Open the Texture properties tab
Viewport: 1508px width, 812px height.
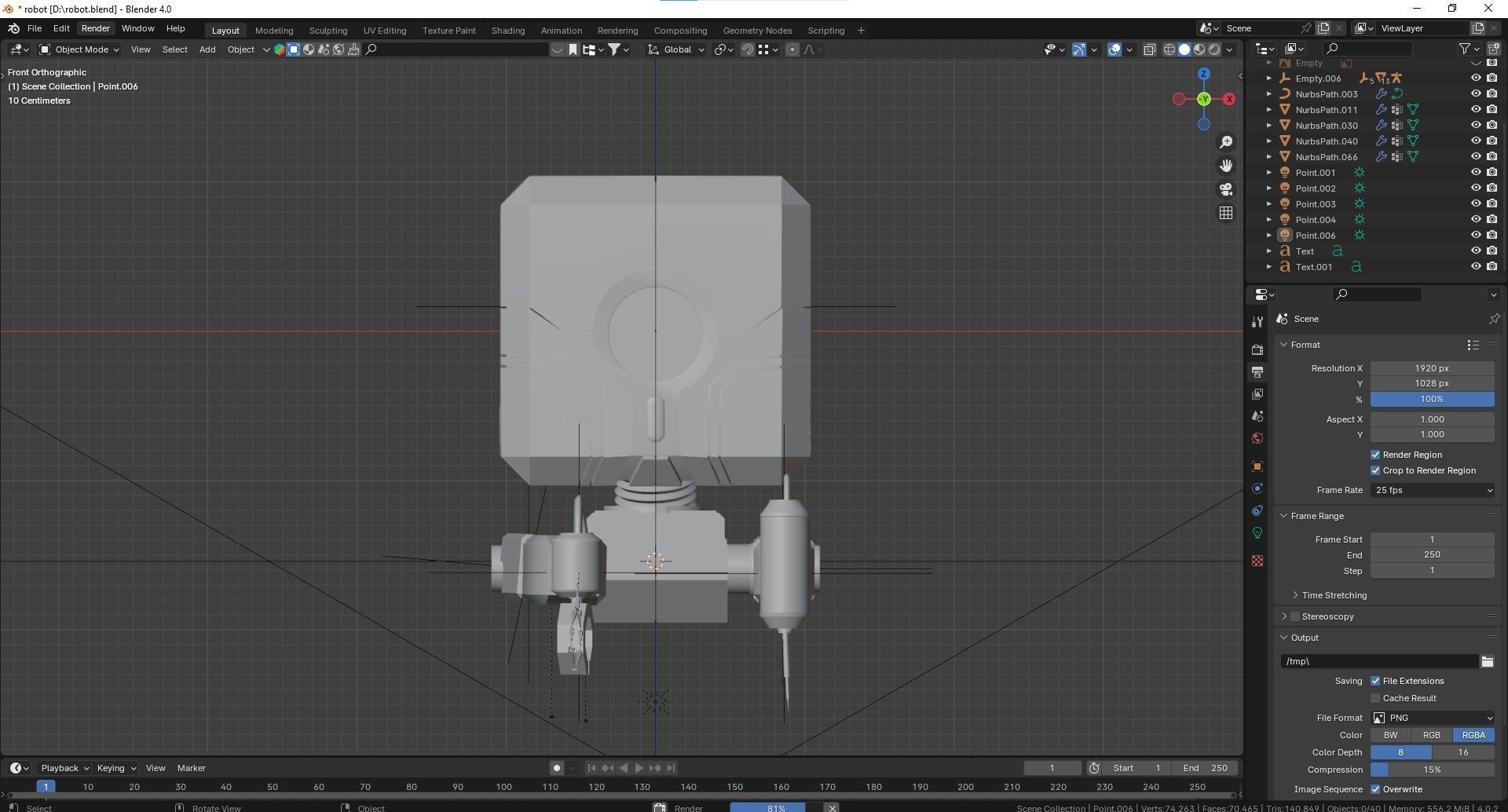tap(1257, 561)
